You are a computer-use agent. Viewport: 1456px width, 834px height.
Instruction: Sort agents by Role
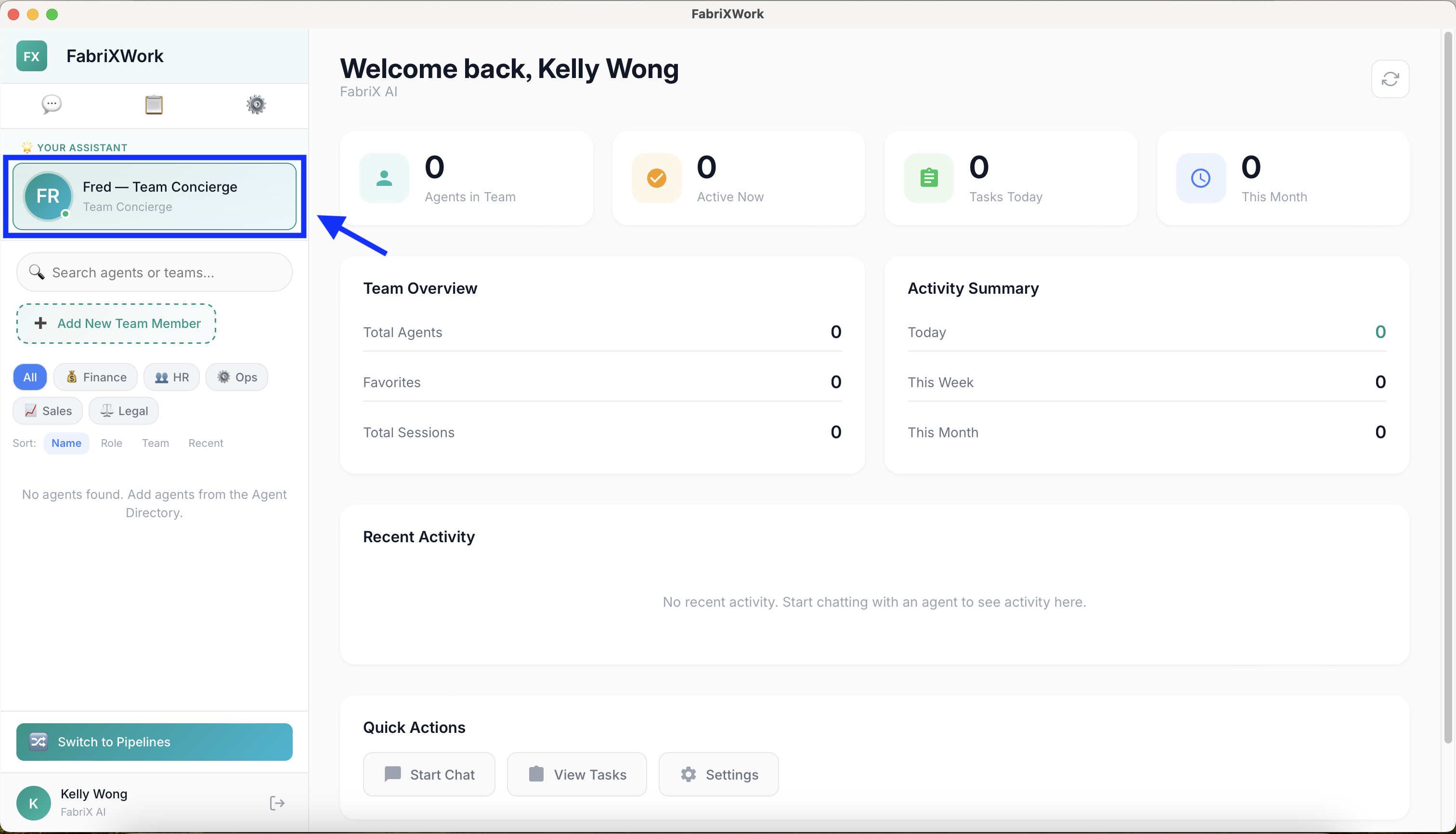(x=112, y=443)
